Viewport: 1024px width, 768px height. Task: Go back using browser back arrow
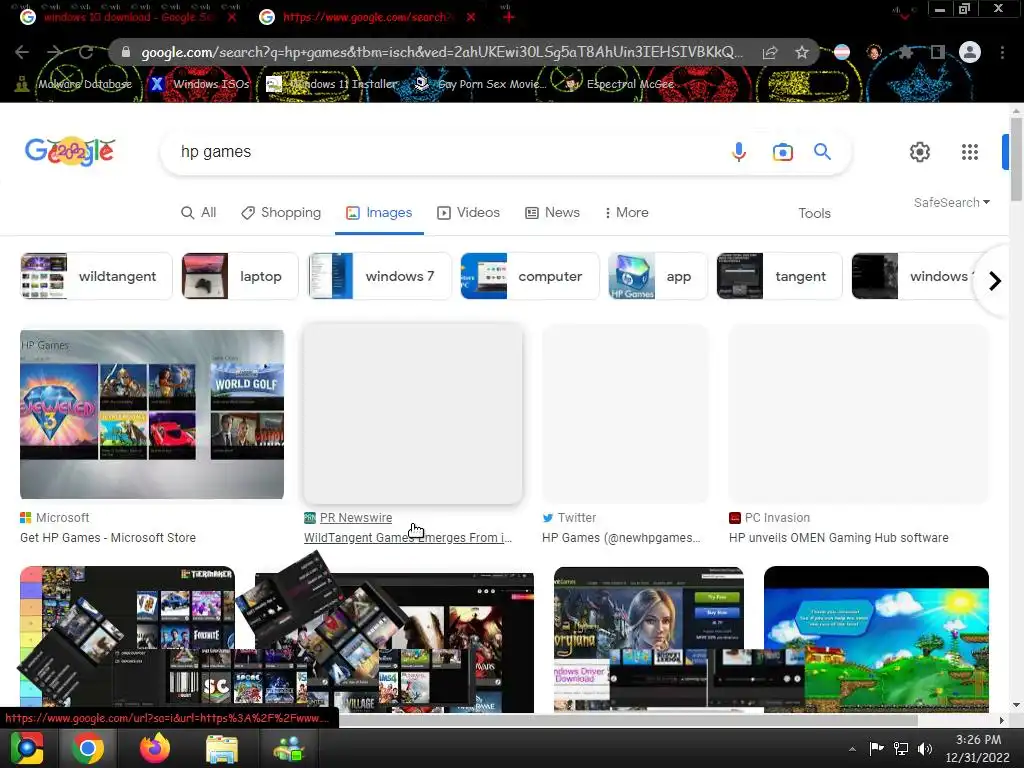point(22,52)
